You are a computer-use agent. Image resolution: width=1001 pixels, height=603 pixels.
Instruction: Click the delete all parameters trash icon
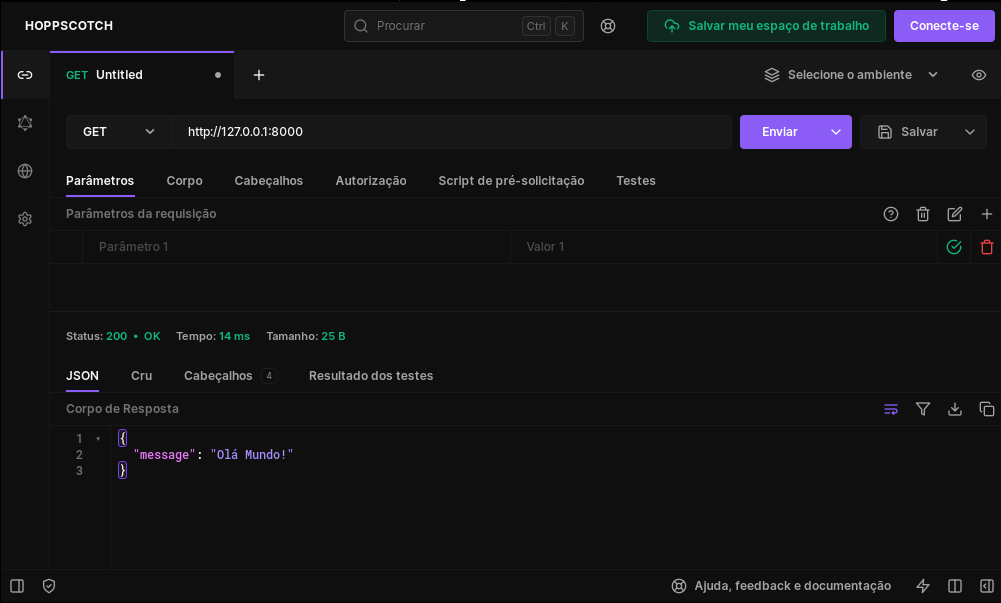point(923,214)
